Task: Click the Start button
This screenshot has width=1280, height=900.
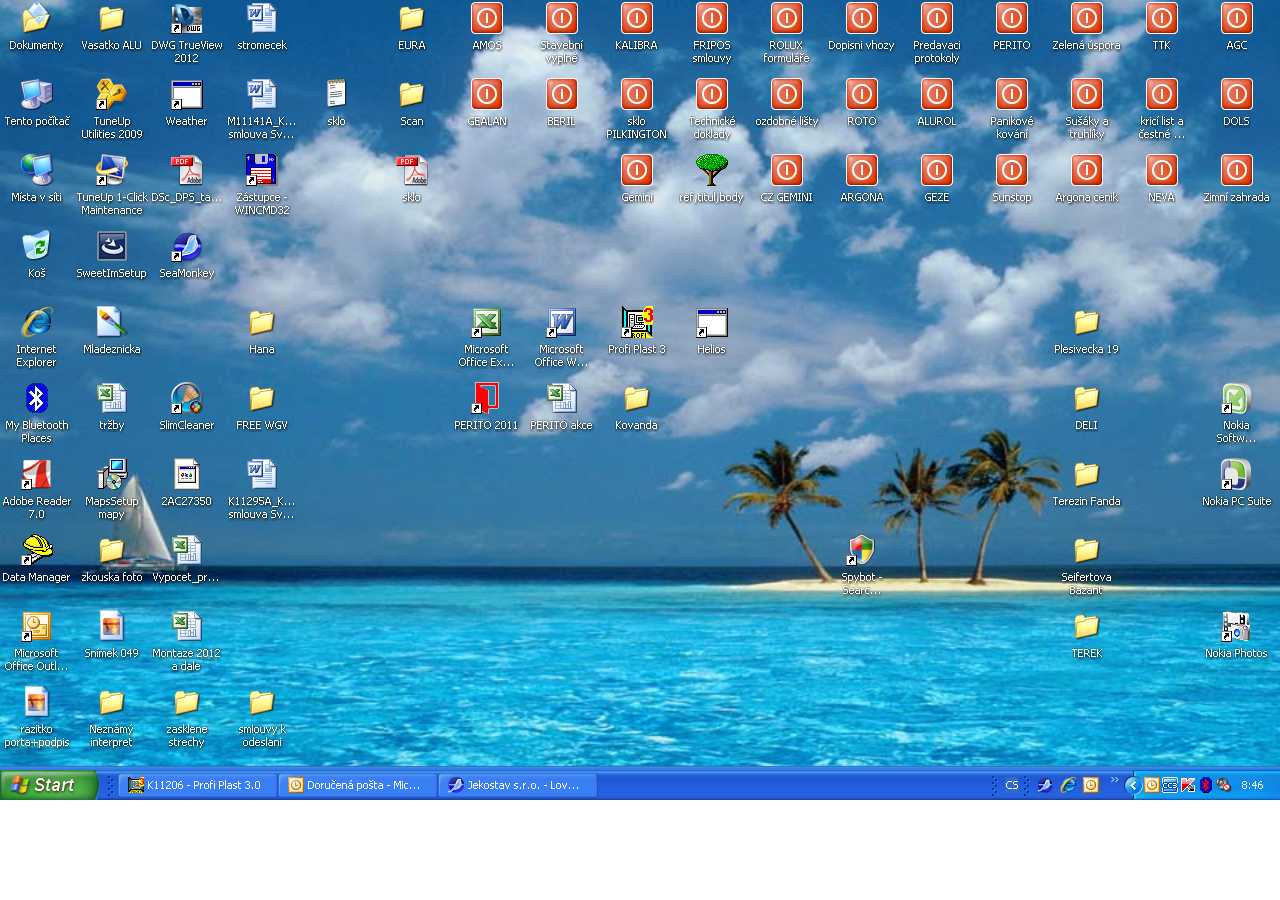Action: 48,785
